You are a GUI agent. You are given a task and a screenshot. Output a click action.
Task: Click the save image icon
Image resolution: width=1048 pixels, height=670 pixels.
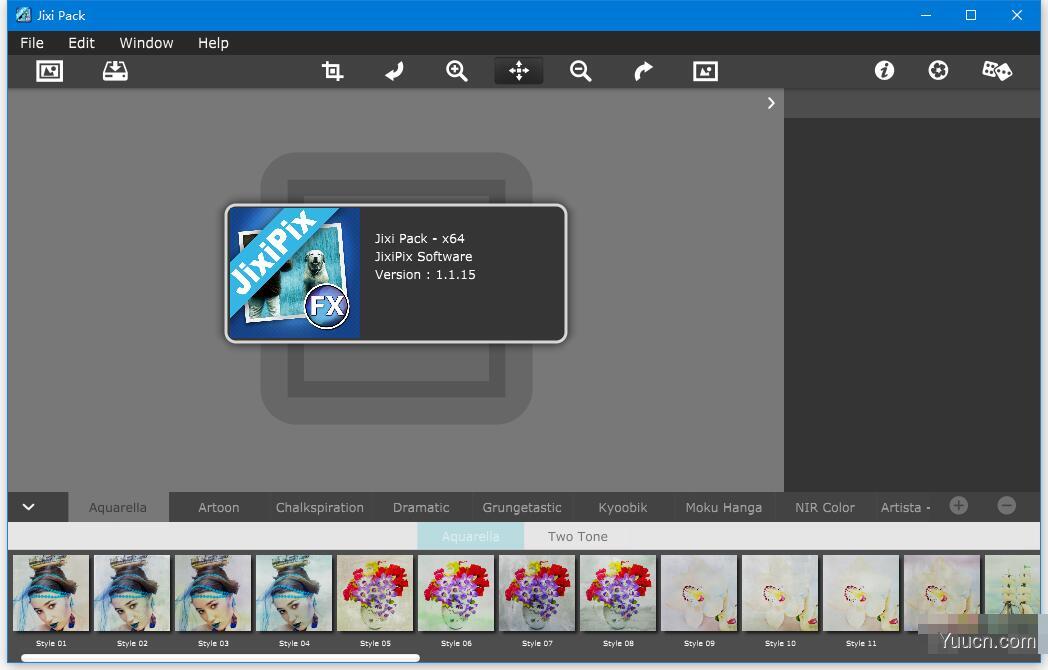tap(115, 71)
